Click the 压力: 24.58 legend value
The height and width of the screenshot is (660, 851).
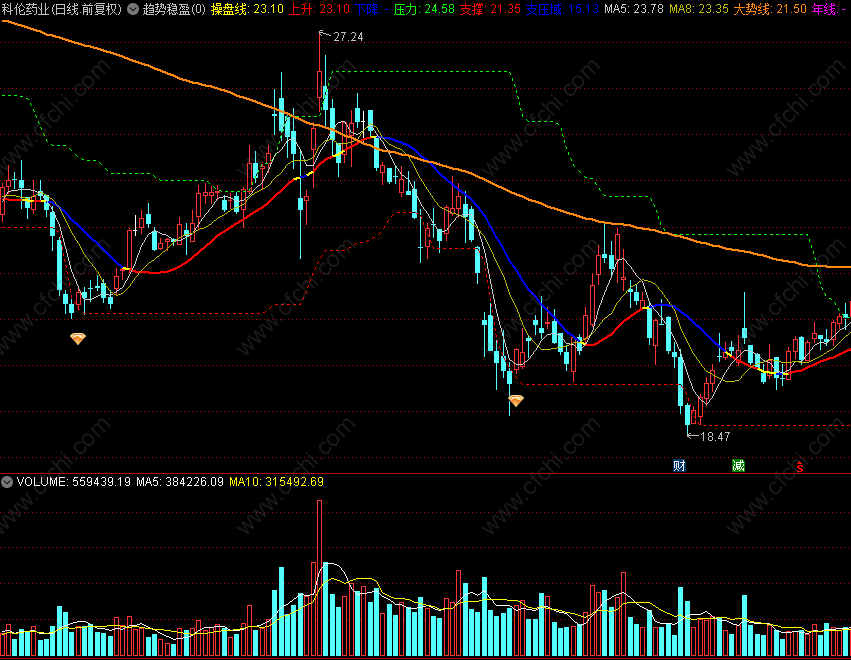[424, 9]
